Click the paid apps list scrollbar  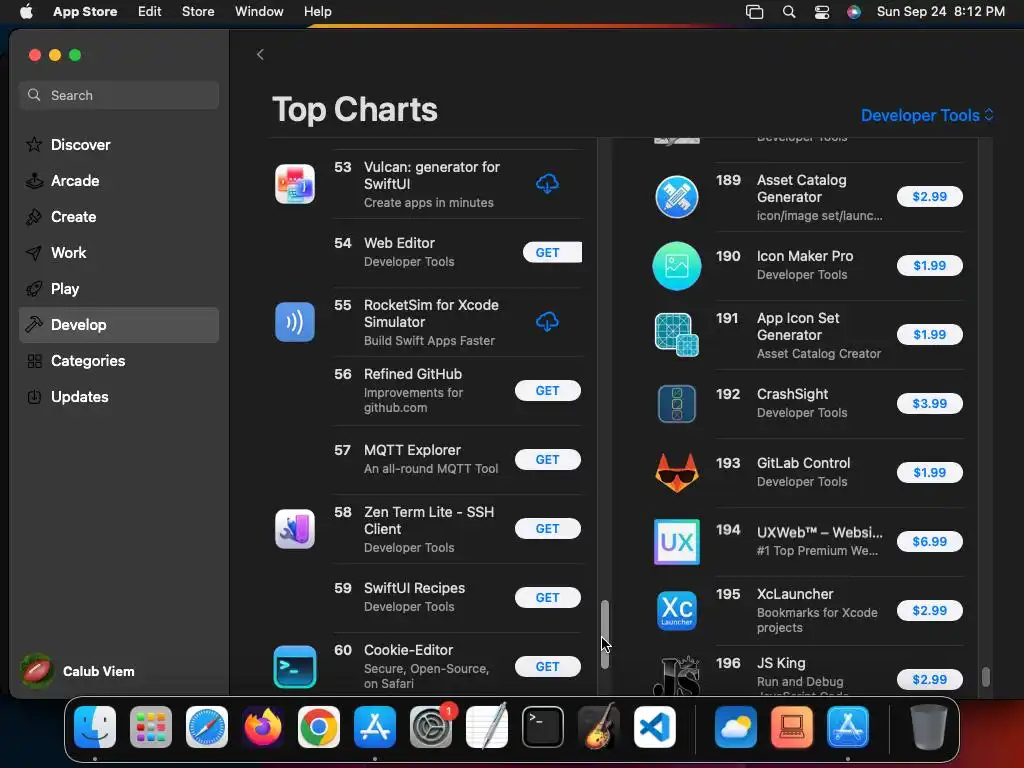[985, 677]
